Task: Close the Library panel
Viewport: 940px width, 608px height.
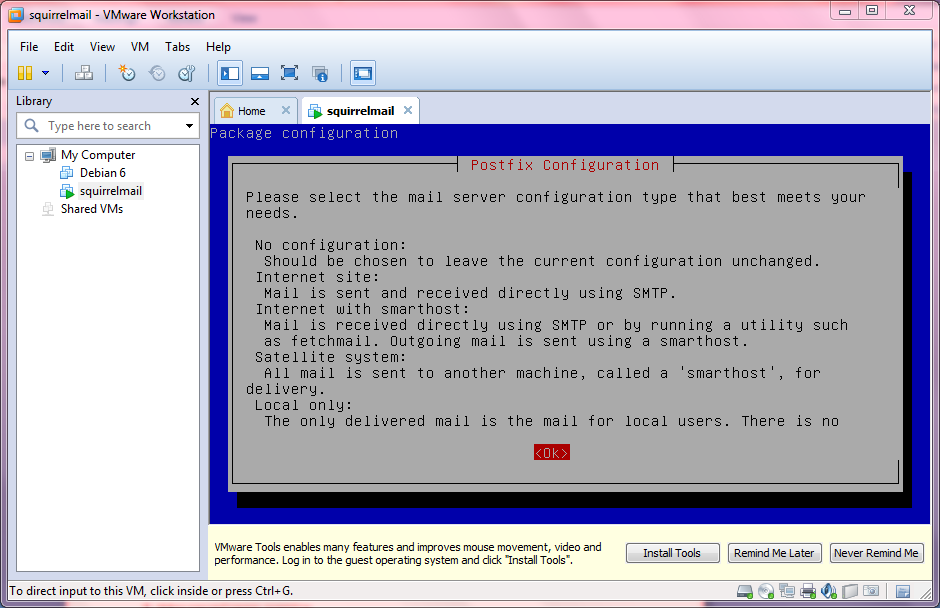Action: (195, 101)
